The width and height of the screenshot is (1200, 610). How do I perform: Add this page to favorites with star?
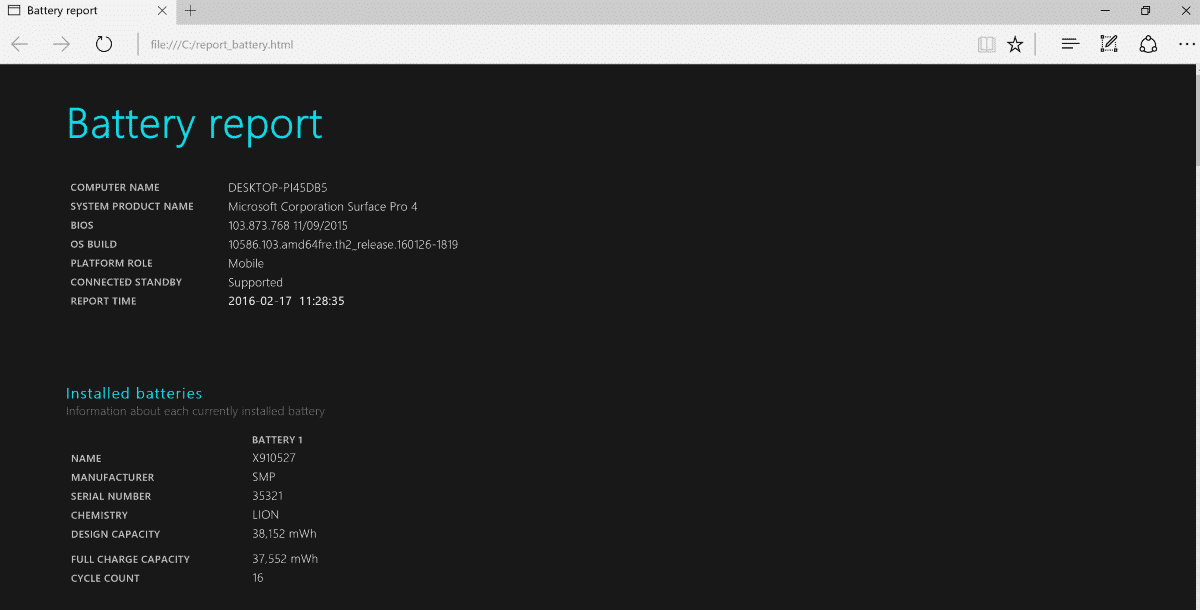click(1015, 44)
